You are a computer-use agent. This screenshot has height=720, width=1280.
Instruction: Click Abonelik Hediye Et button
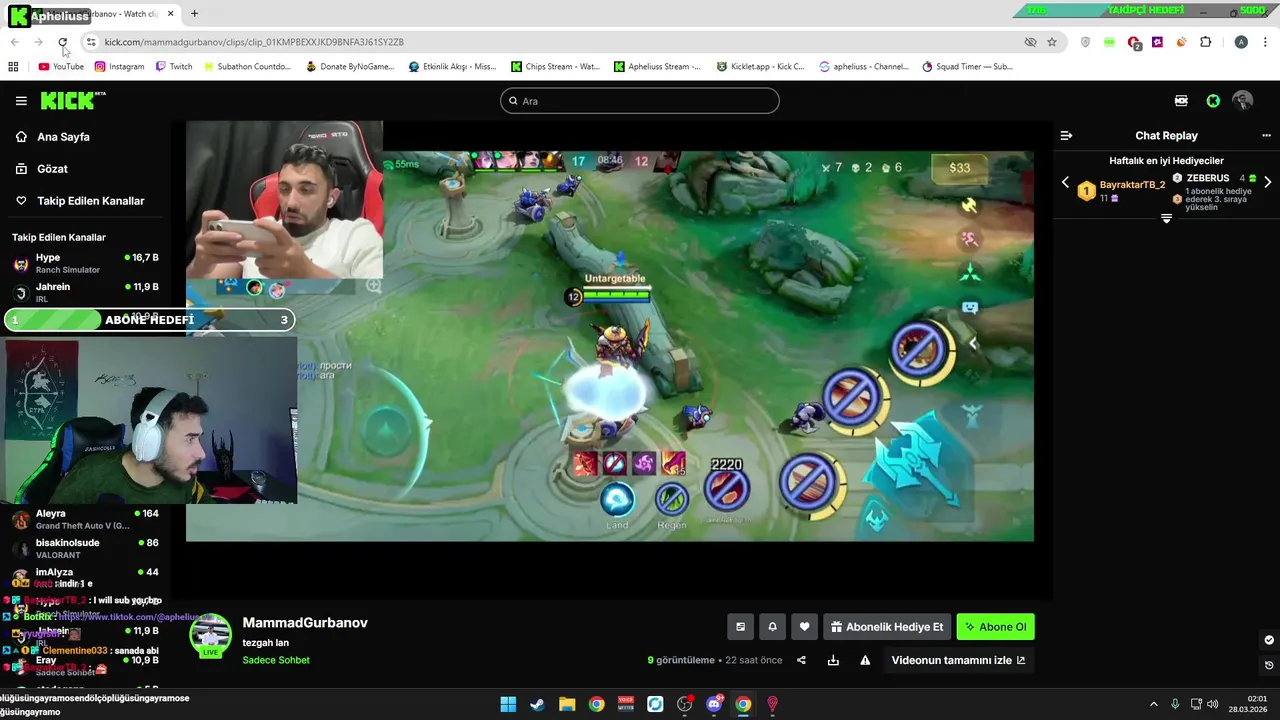click(886, 627)
